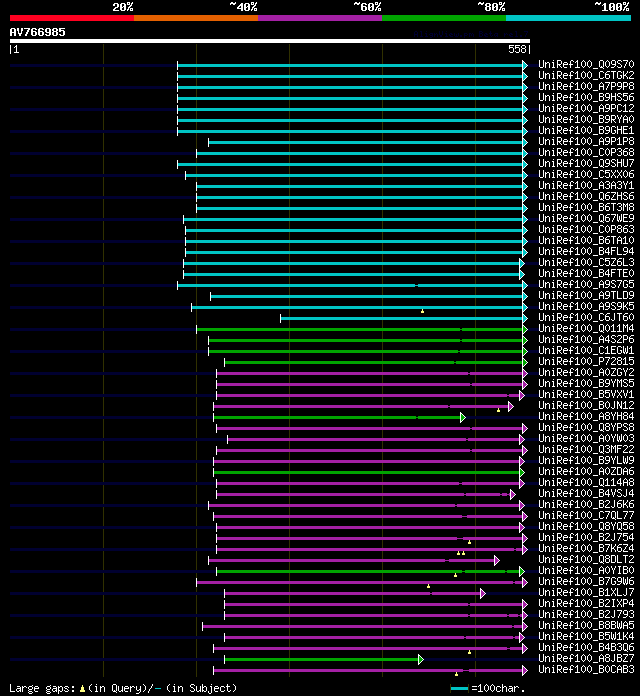Screen dimensions: 640x696
Task: Open hit UniRef100_B9HS56
Action: (586, 98)
